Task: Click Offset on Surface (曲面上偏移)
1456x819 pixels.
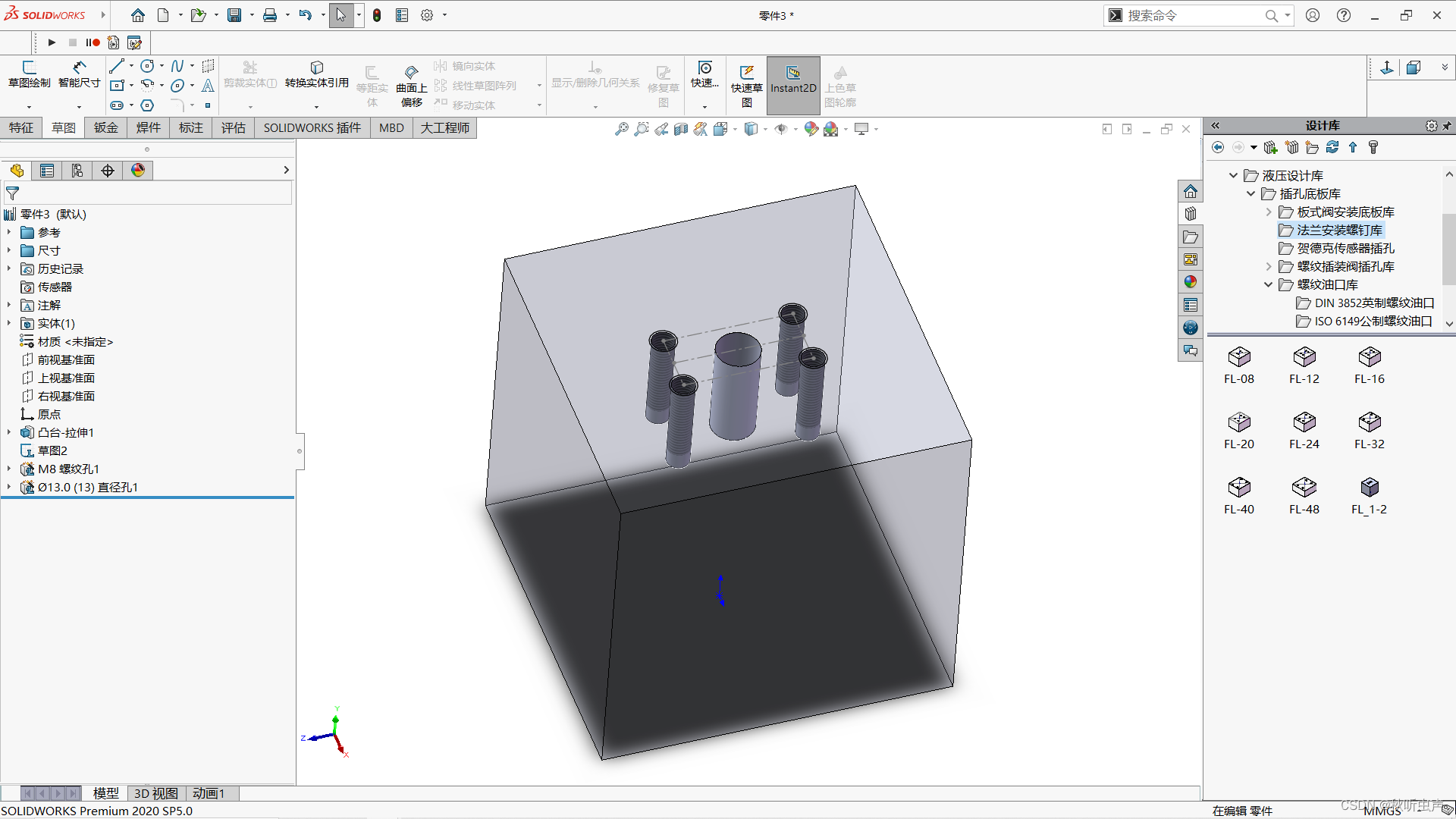Action: tap(412, 85)
